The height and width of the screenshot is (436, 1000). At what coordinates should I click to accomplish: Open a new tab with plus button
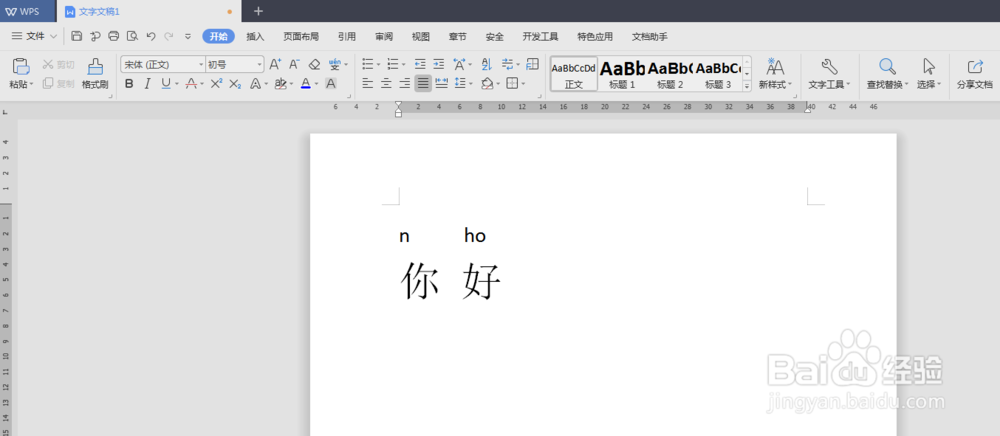coord(258,11)
